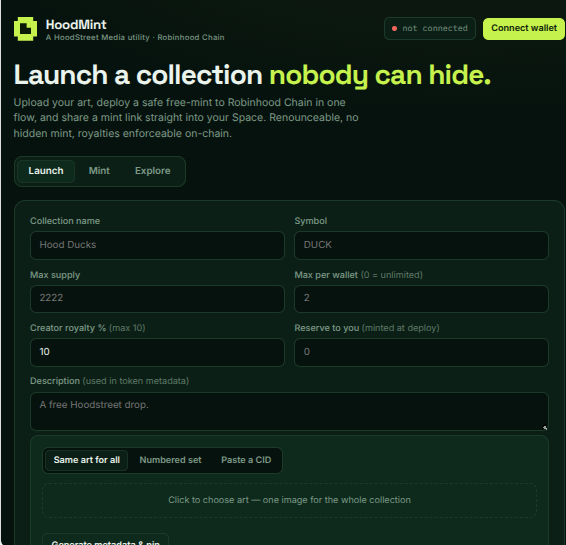Click the Max per wallet input
The width and height of the screenshot is (566, 545).
(x=421, y=298)
